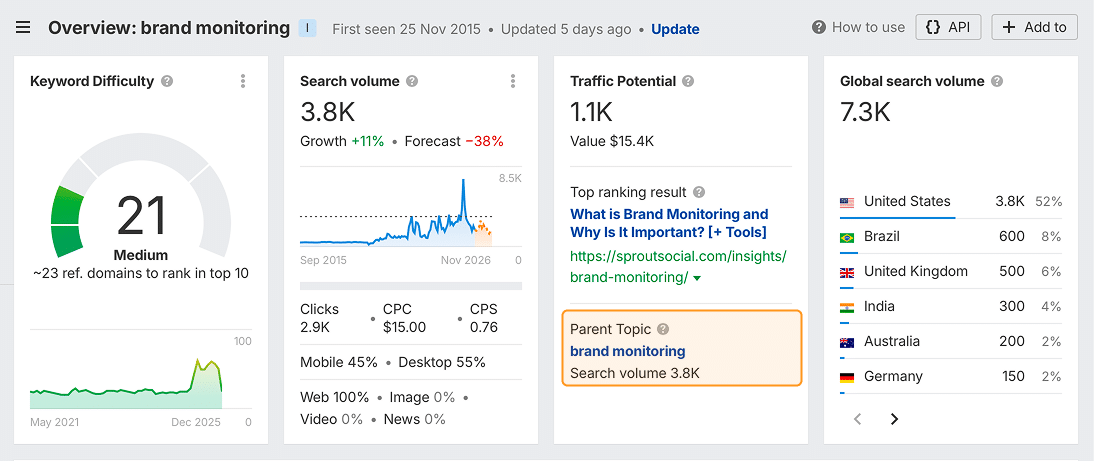Click the CPS 0.76 metric
1094x461 pixels.
484,318
